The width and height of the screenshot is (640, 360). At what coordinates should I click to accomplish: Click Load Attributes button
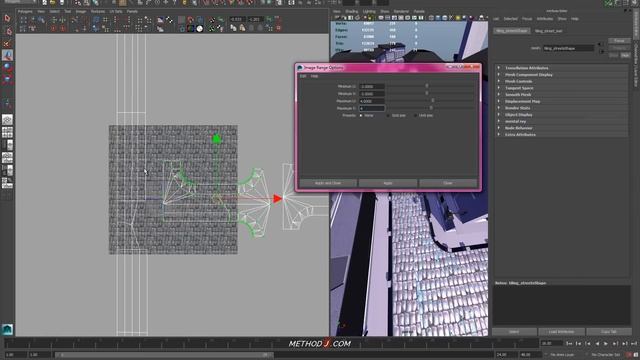561,331
